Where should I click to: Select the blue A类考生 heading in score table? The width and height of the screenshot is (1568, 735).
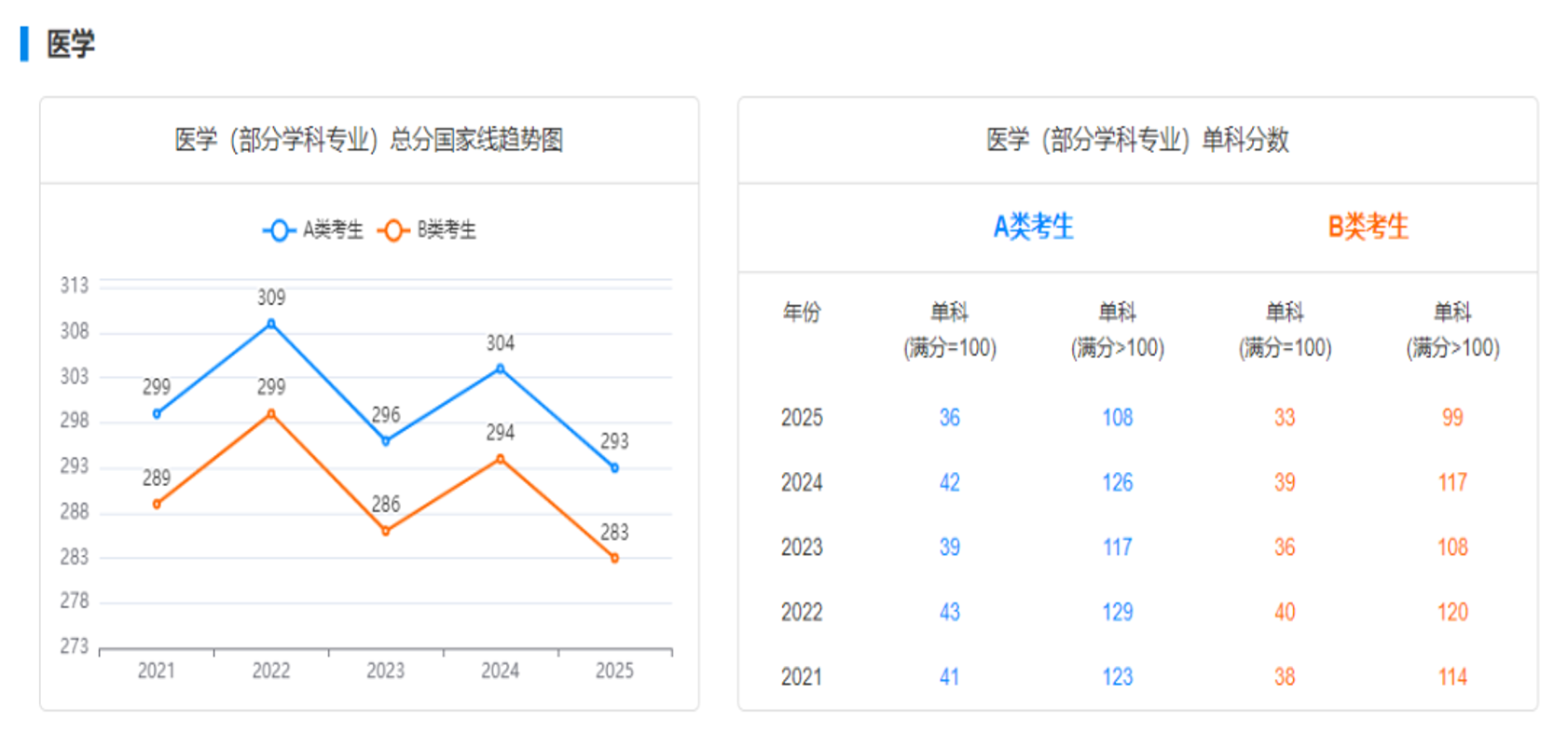(x=1033, y=227)
